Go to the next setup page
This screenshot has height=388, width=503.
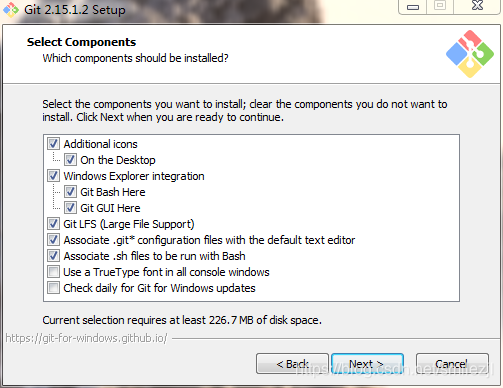click(x=367, y=364)
